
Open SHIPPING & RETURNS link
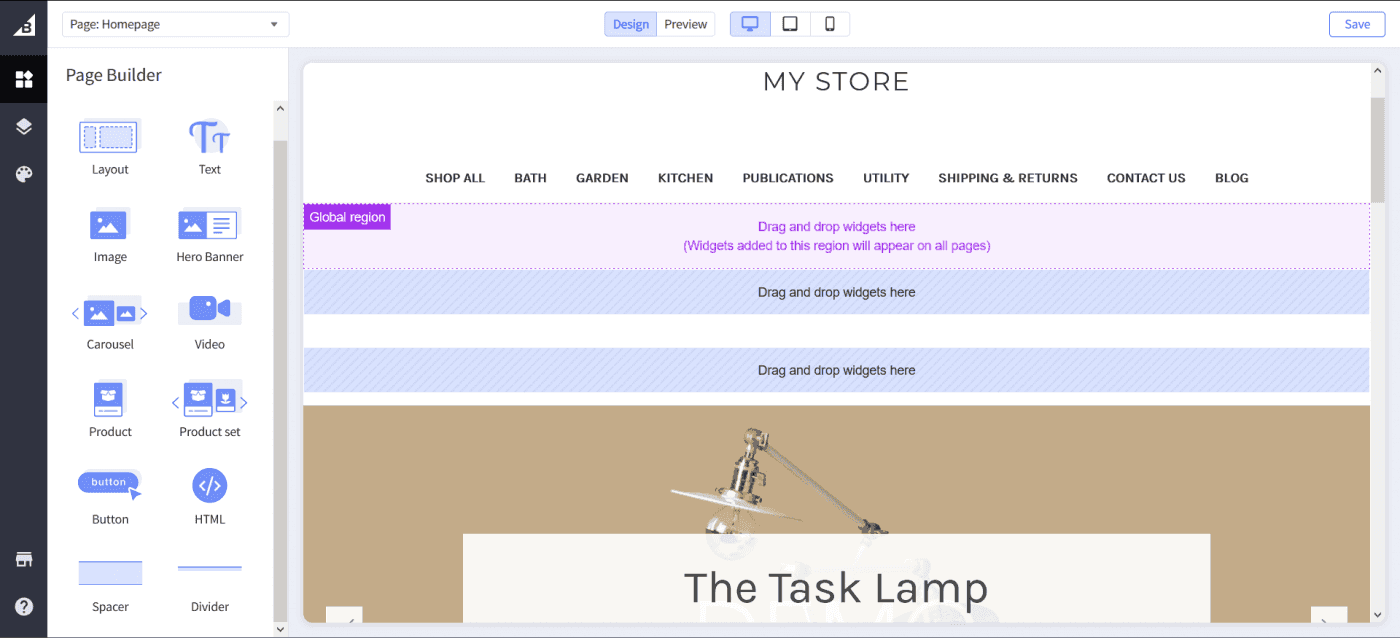click(1008, 178)
